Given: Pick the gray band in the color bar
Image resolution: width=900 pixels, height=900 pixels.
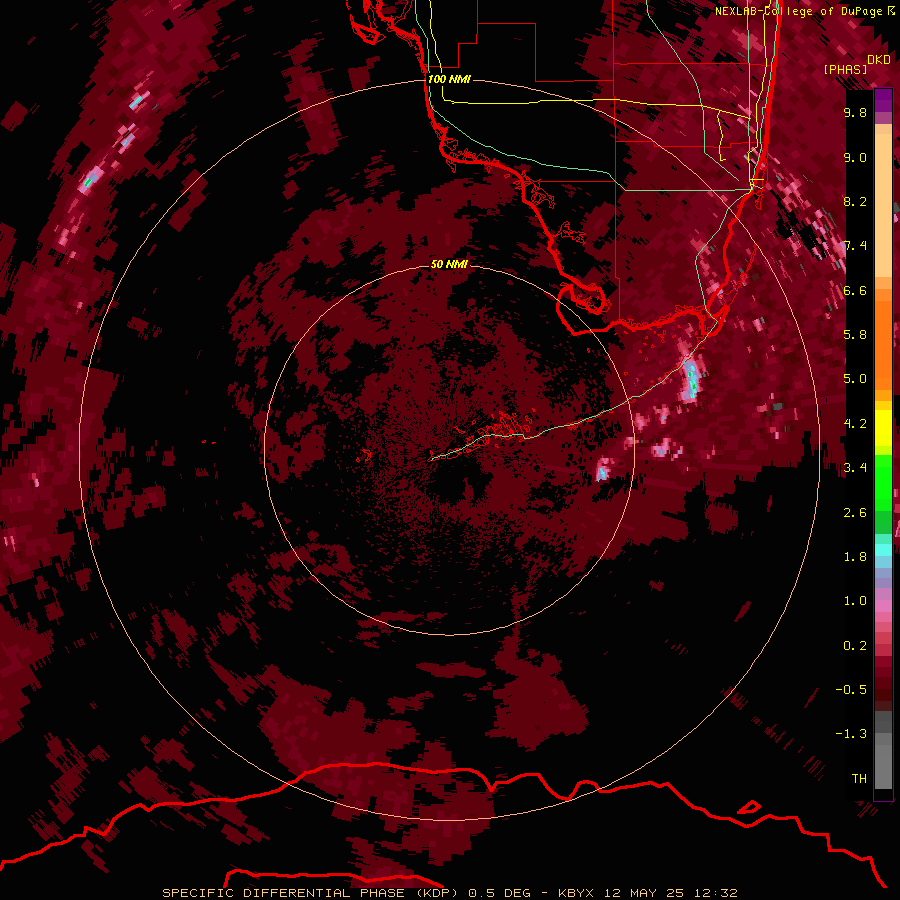Looking at the screenshot, I should click(883, 751).
